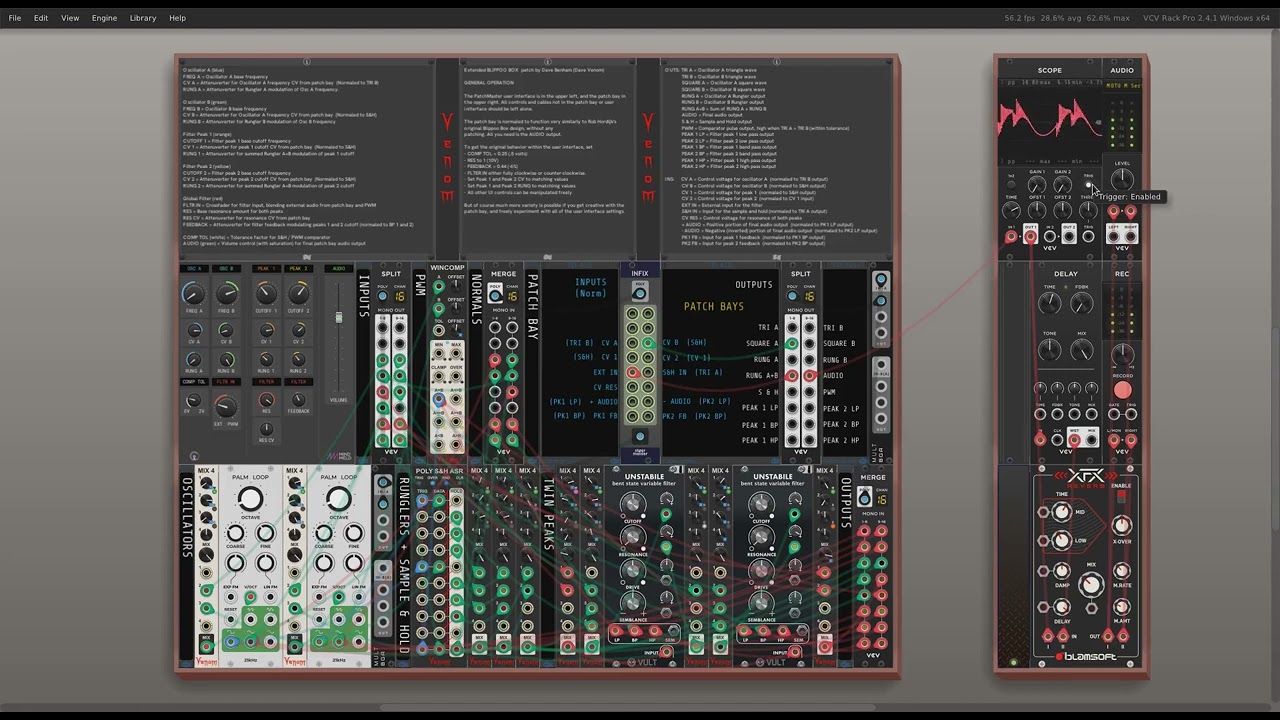Screen dimensions: 1280x720
Task: Click the RES CV knob
Action: click(266, 429)
